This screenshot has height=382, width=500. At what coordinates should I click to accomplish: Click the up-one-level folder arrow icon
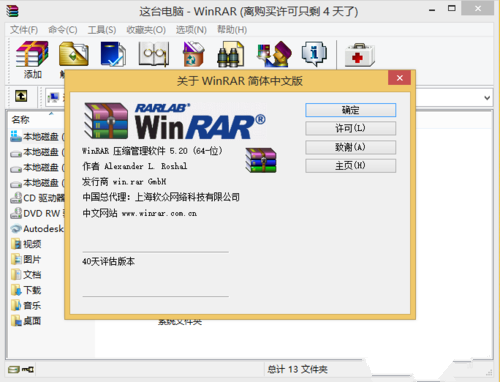21,97
